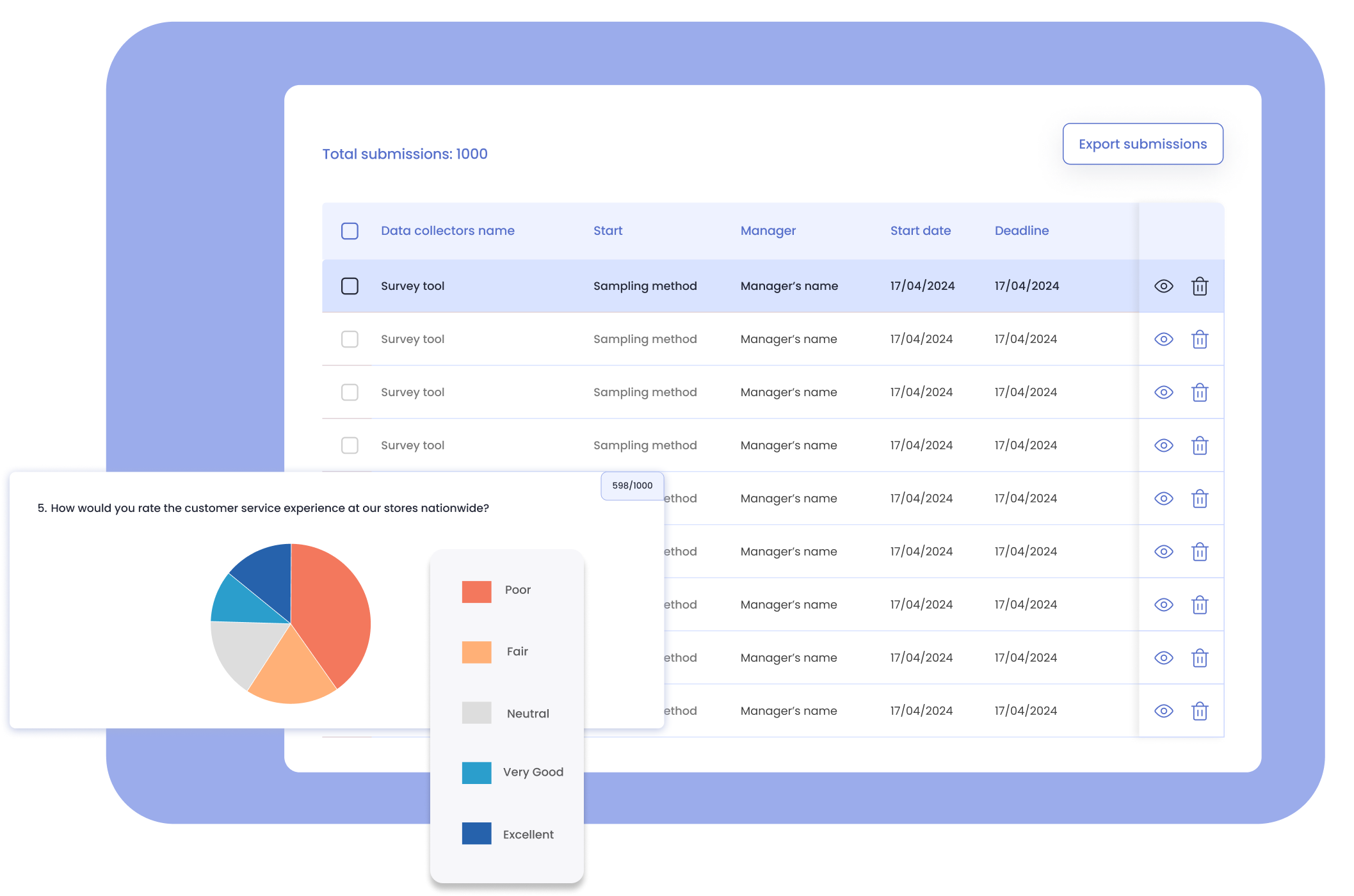The width and height of the screenshot is (1354, 896).
Task: Open the third row's eye view icon
Action: (x=1163, y=392)
